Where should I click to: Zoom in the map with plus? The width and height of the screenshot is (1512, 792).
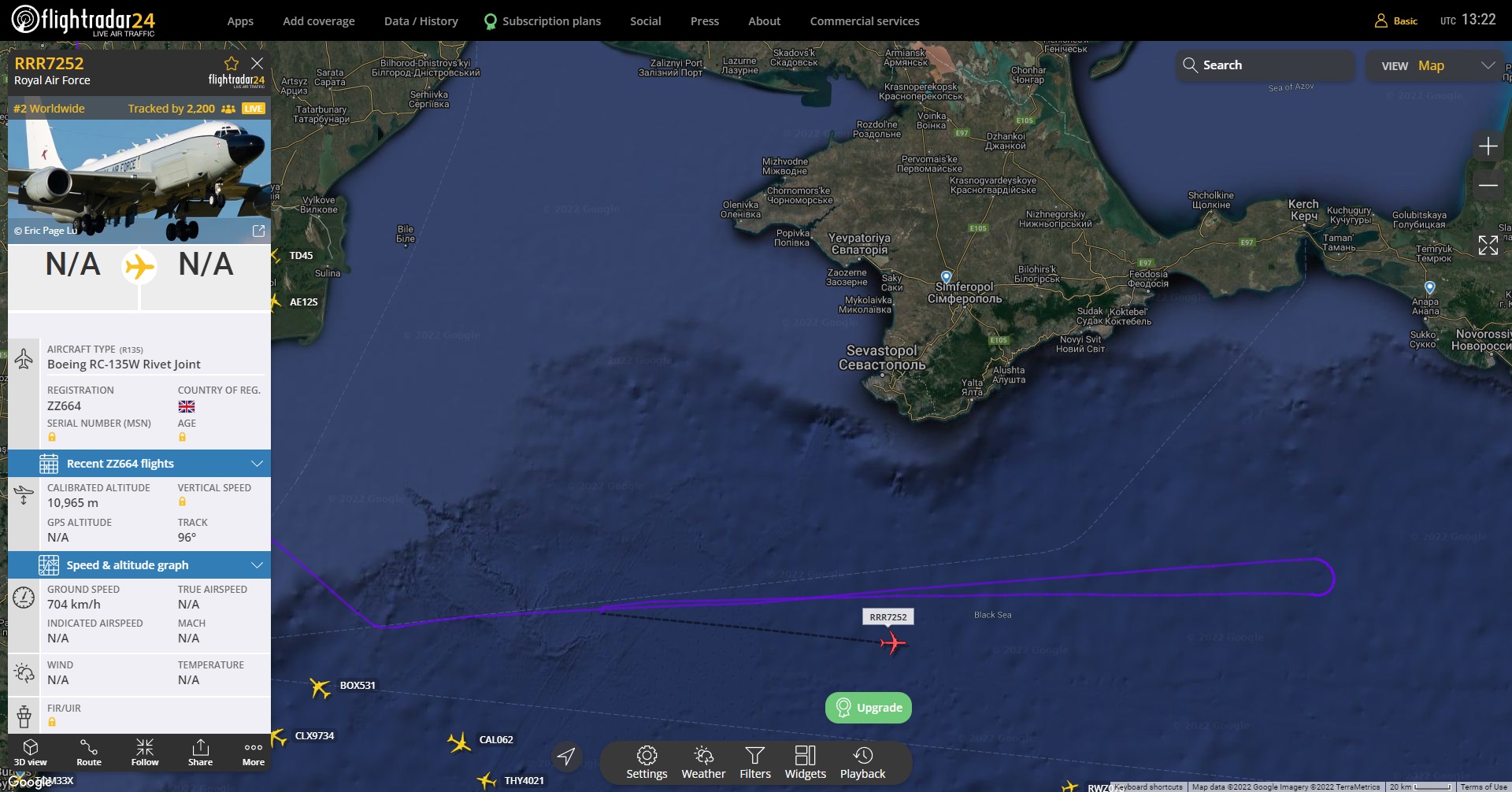(x=1488, y=146)
